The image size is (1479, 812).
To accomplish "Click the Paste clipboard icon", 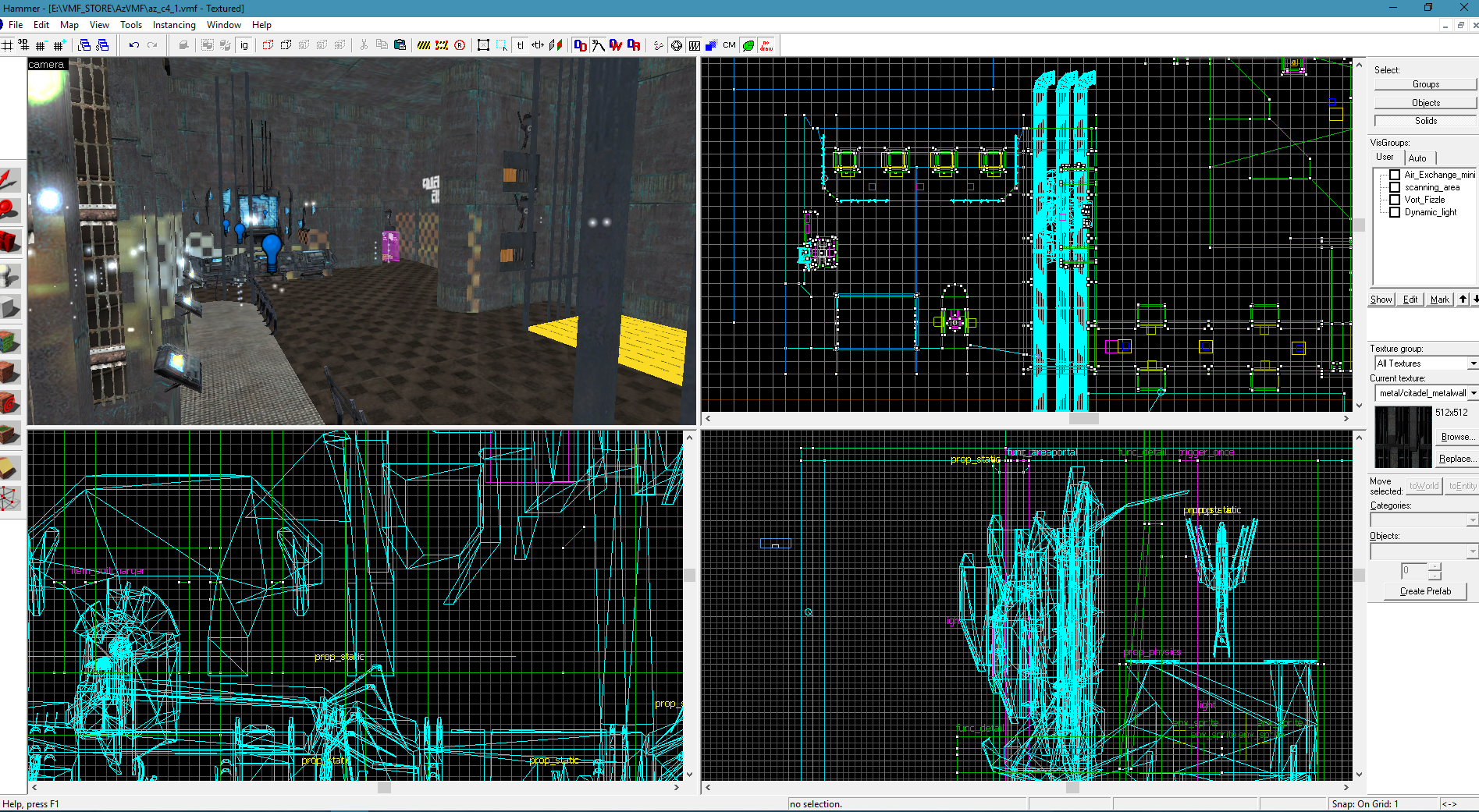I will pos(400,45).
